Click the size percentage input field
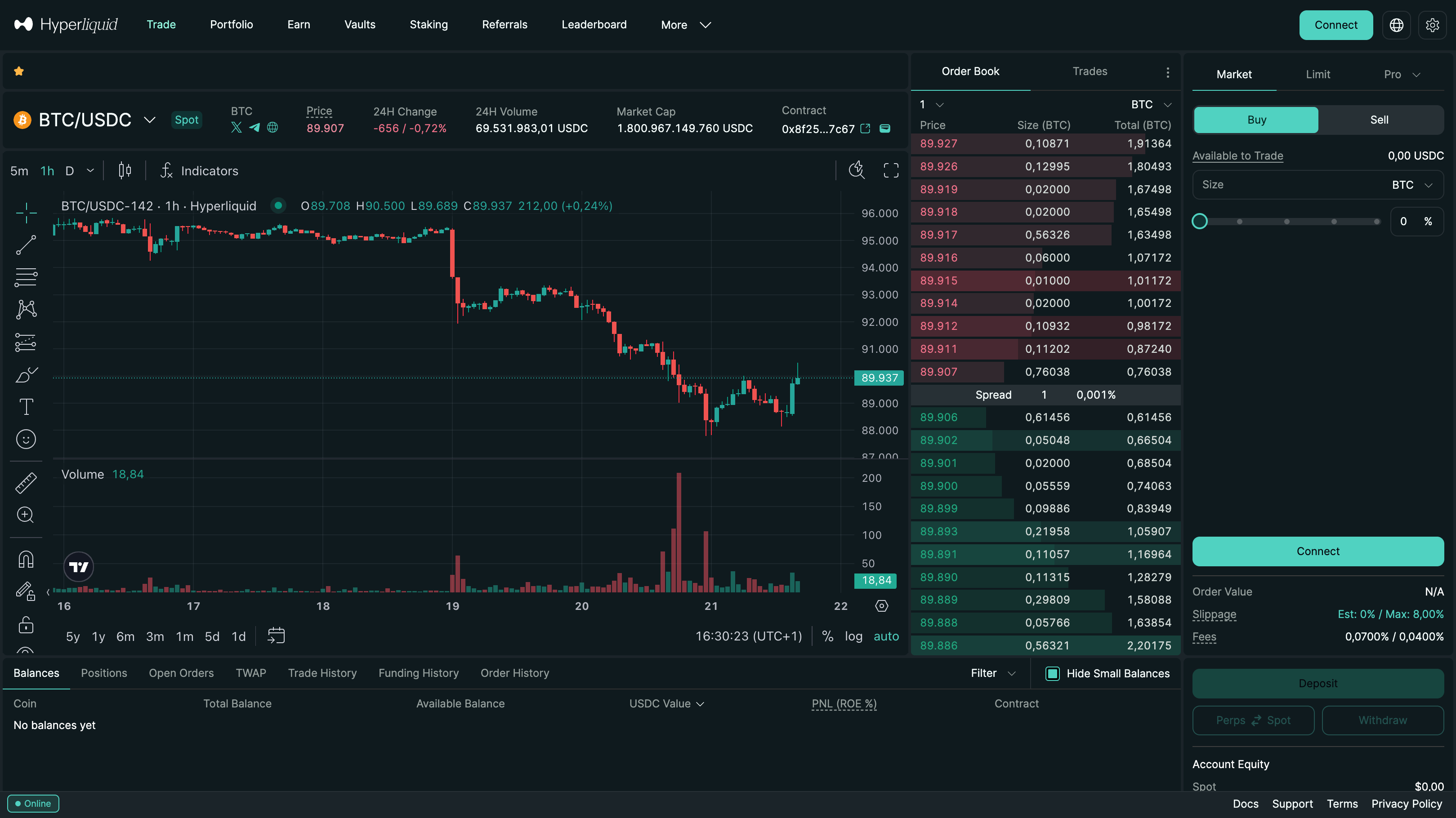1456x818 pixels. [1404, 221]
